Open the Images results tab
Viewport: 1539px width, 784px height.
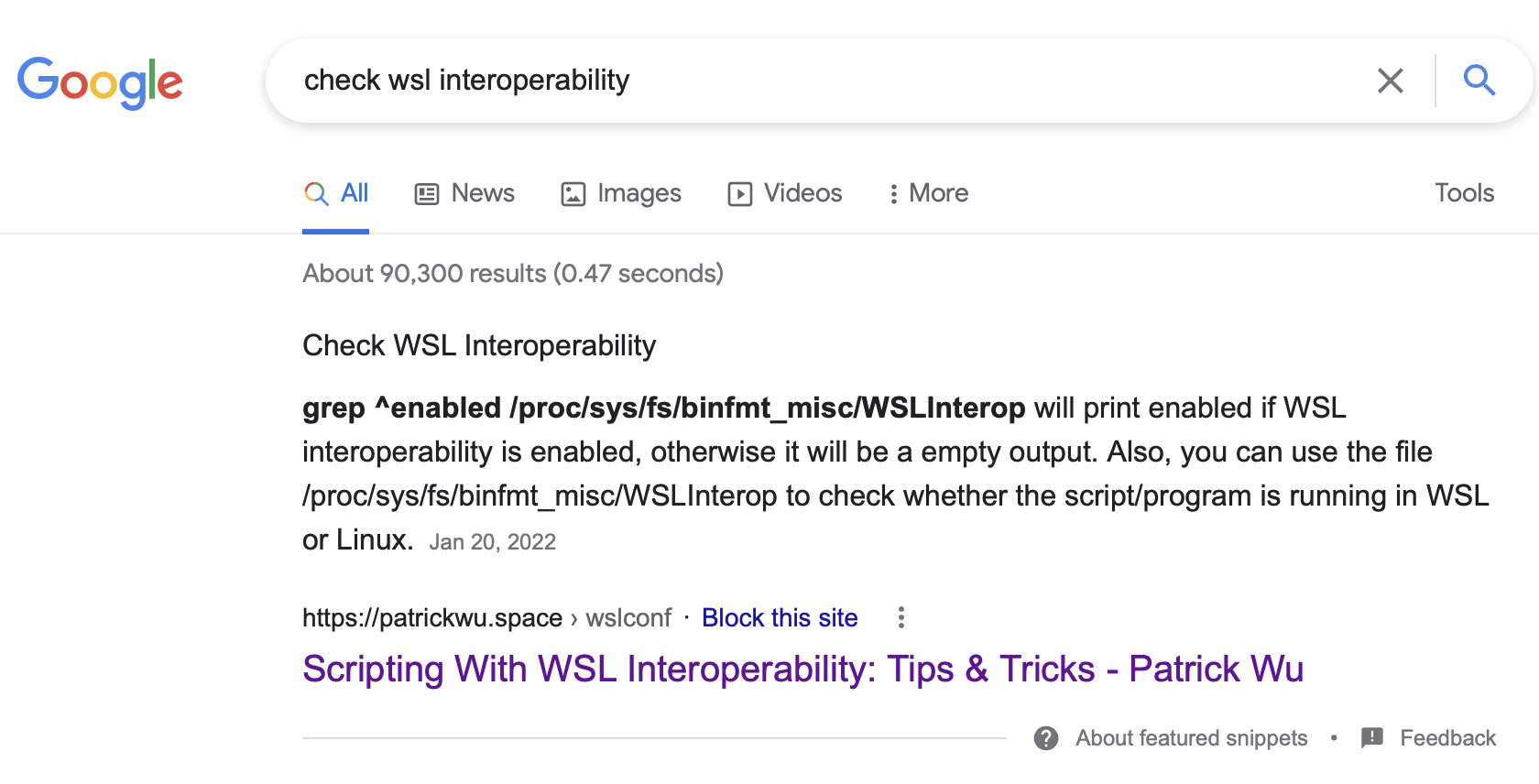coord(621,193)
